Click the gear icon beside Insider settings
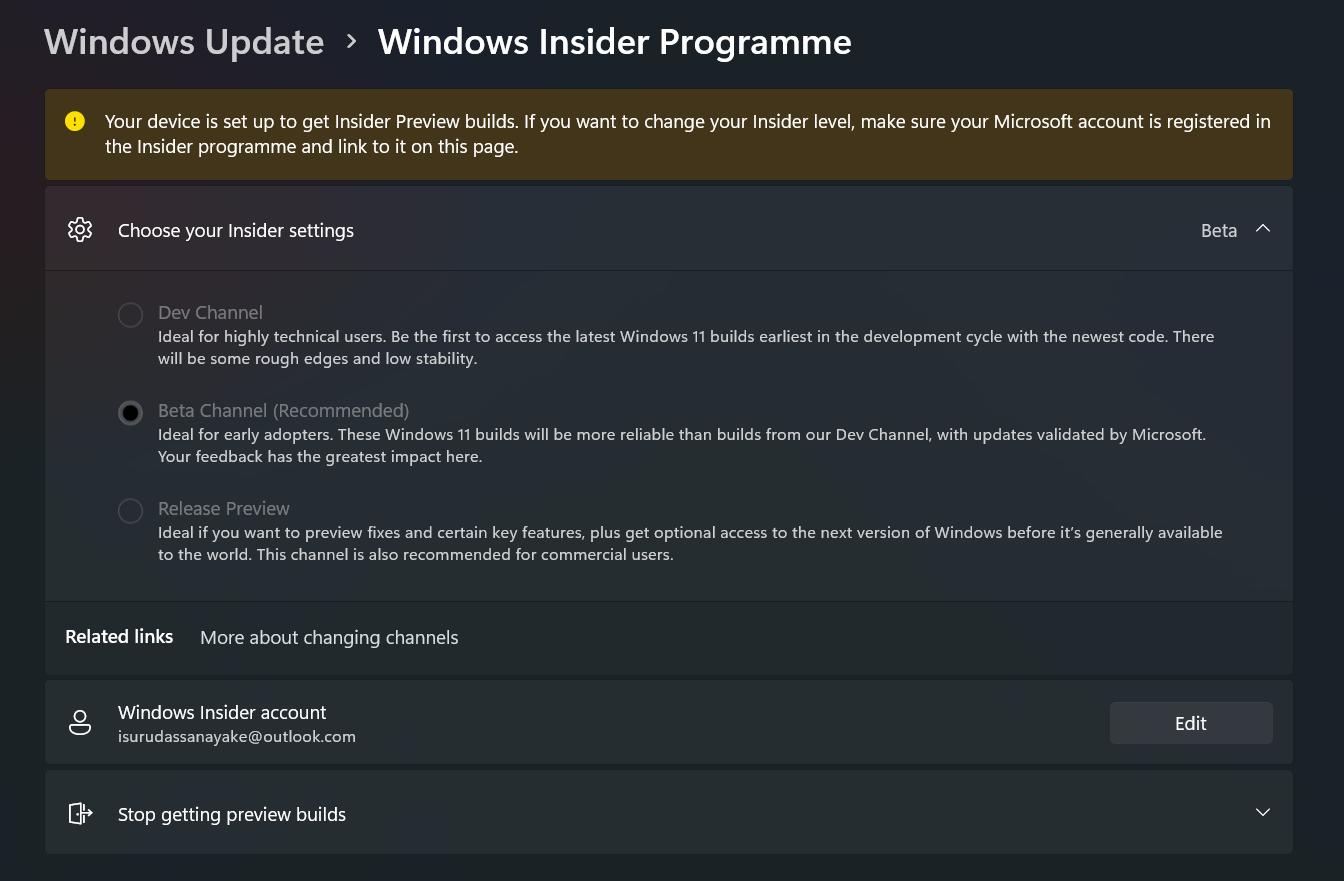This screenshot has height=881, width=1344. click(x=80, y=230)
